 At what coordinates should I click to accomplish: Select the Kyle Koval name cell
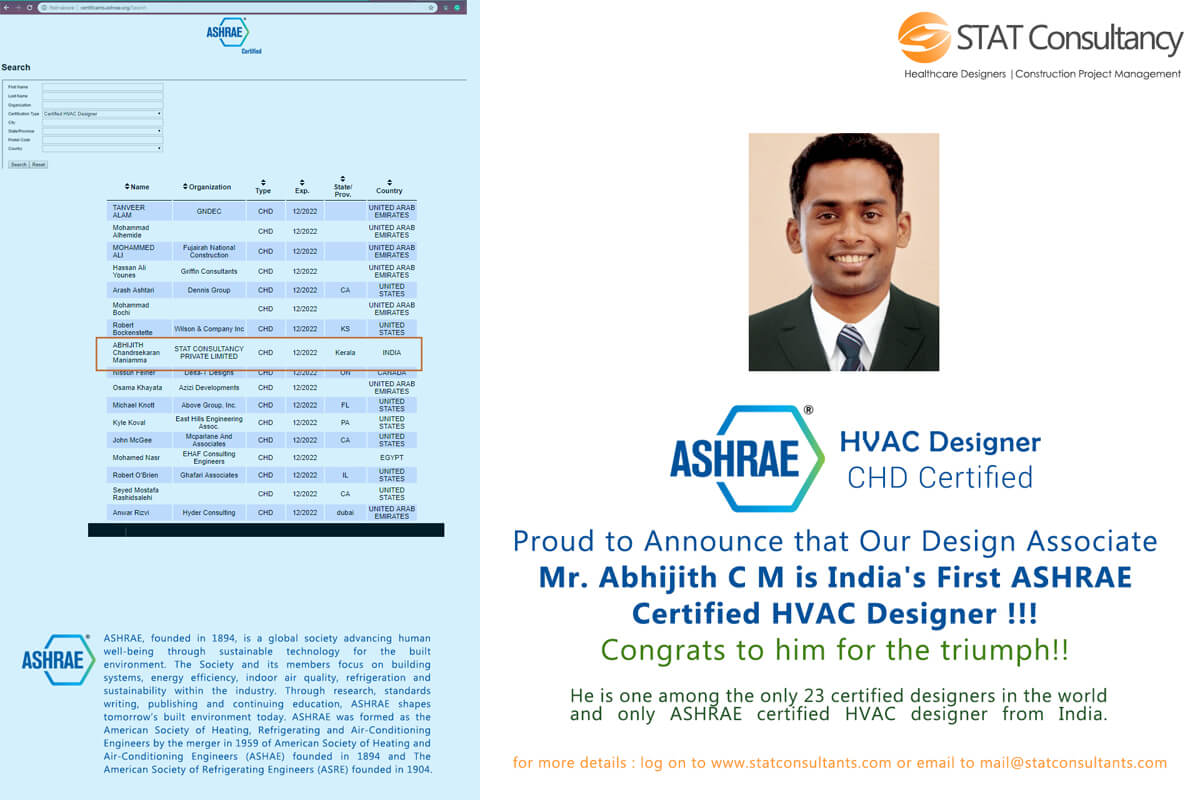(x=129, y=423)
